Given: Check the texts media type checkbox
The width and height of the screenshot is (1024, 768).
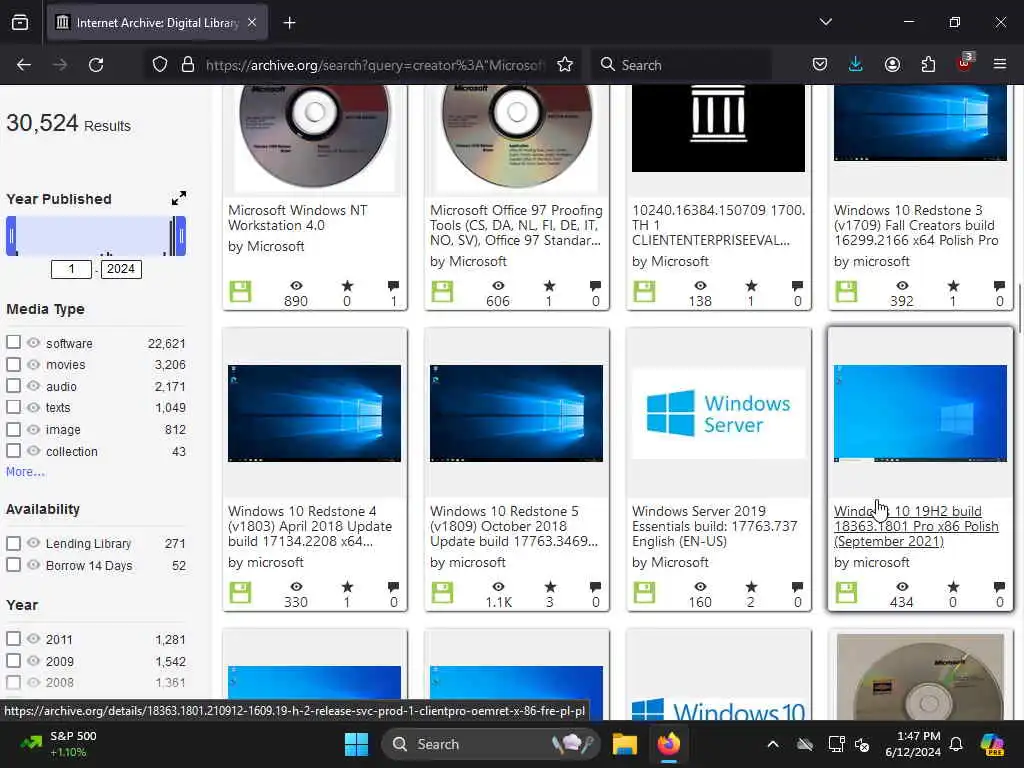Looking at the screenshot, I should pos(13,407).
